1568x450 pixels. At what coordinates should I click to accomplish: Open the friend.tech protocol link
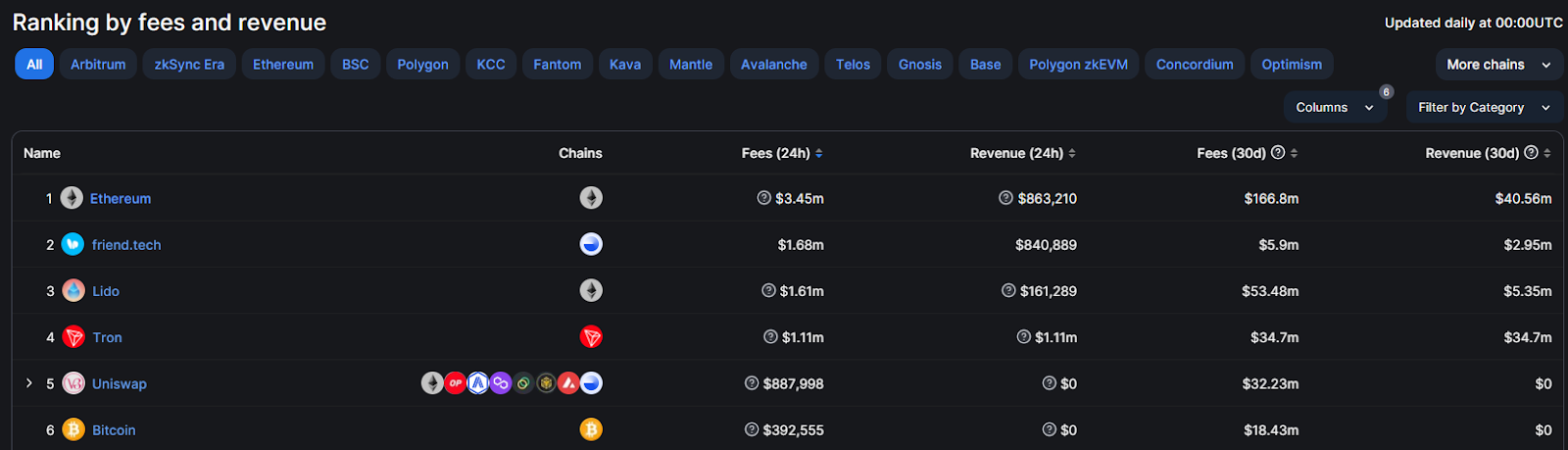coord(126,244)
